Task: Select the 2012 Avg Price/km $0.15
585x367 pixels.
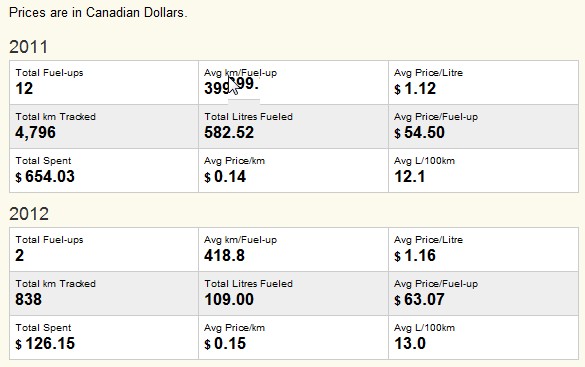Action: click(x=225, y=344)
